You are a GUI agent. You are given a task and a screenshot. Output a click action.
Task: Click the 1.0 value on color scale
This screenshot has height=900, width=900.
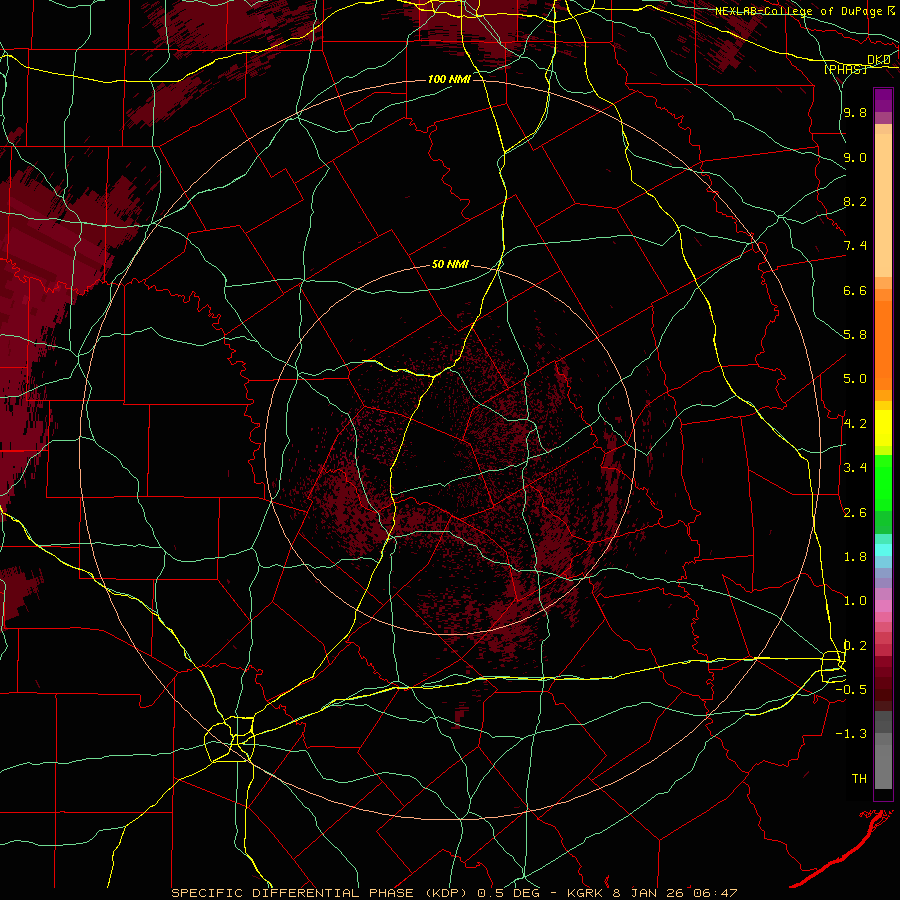(855, 601)
